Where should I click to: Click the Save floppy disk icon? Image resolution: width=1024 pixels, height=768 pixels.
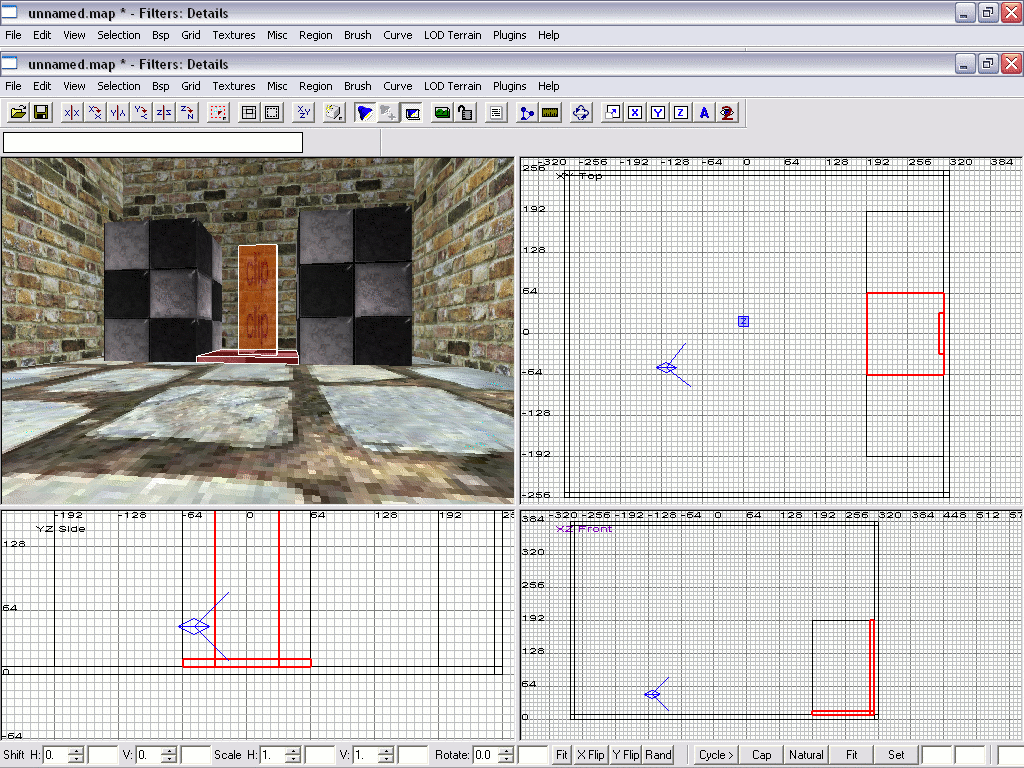(41, 113)
